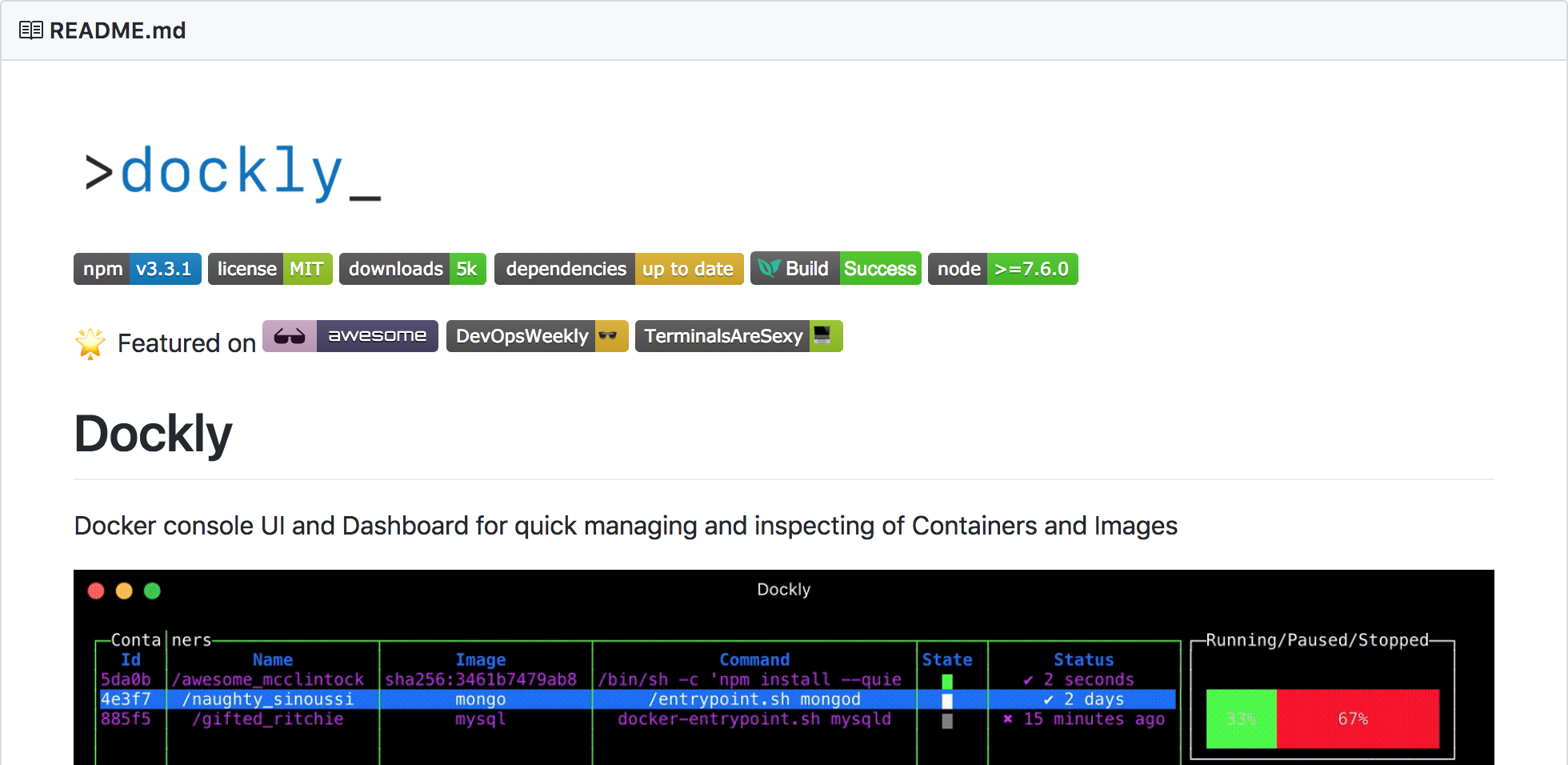Select container id 4e3f7
Image resolution: width=1568 pixels, height=765 pixels.
coord(126,699)
